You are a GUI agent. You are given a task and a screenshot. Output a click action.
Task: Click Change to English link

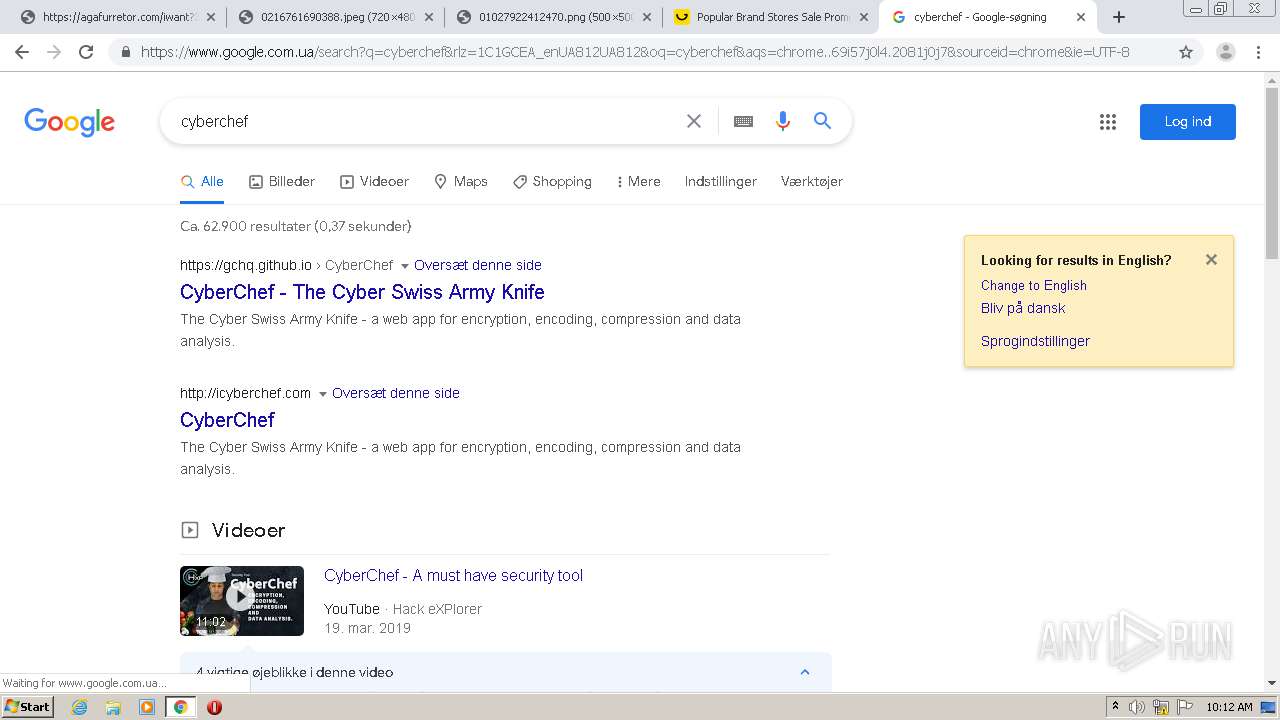pyautogui.click(x=1034, y=285)
